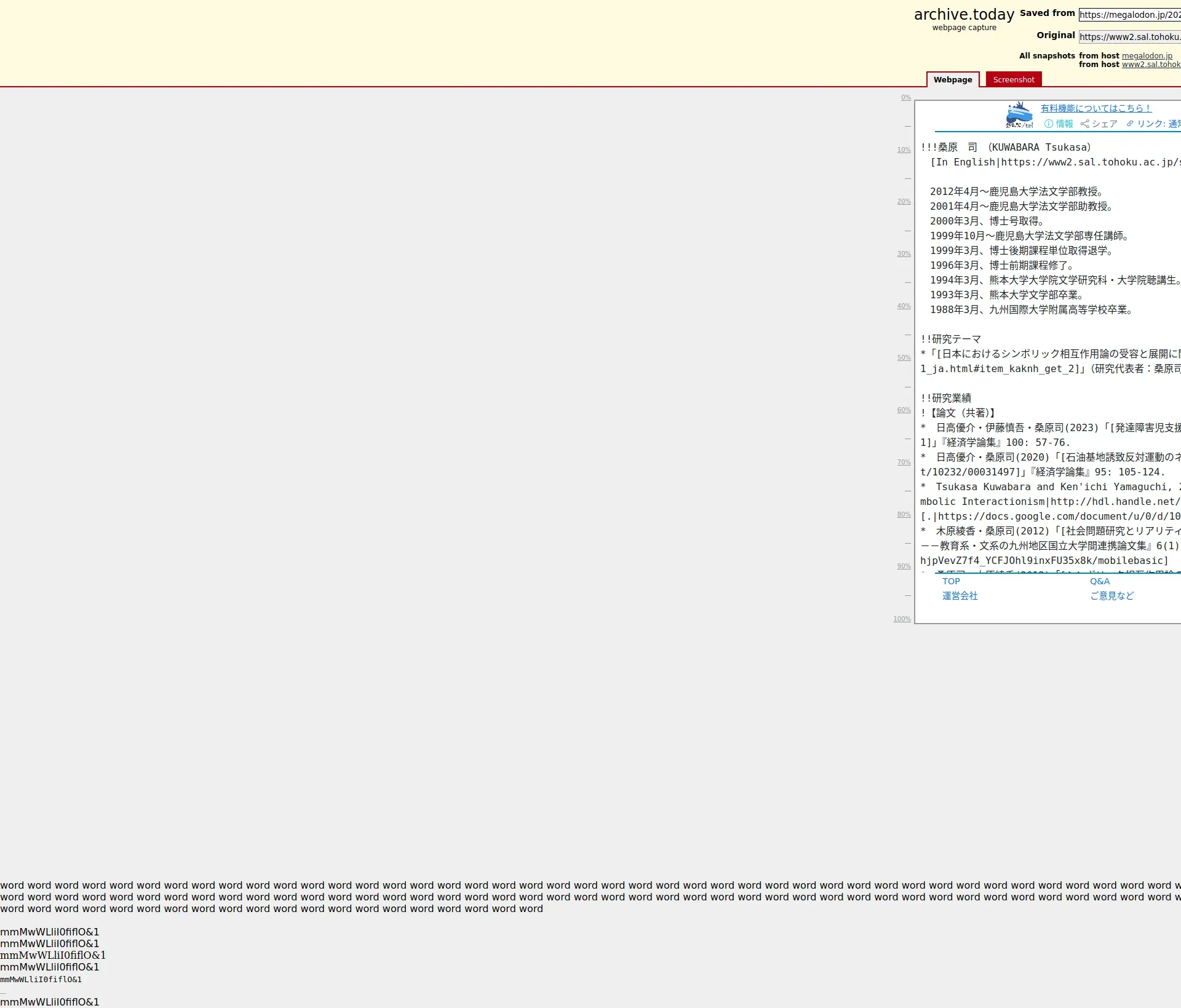Open the megalodon.jp host snapshots link
Image resolution: width=1181 pixels, height=1008 pixels.
pos(1147,56)
